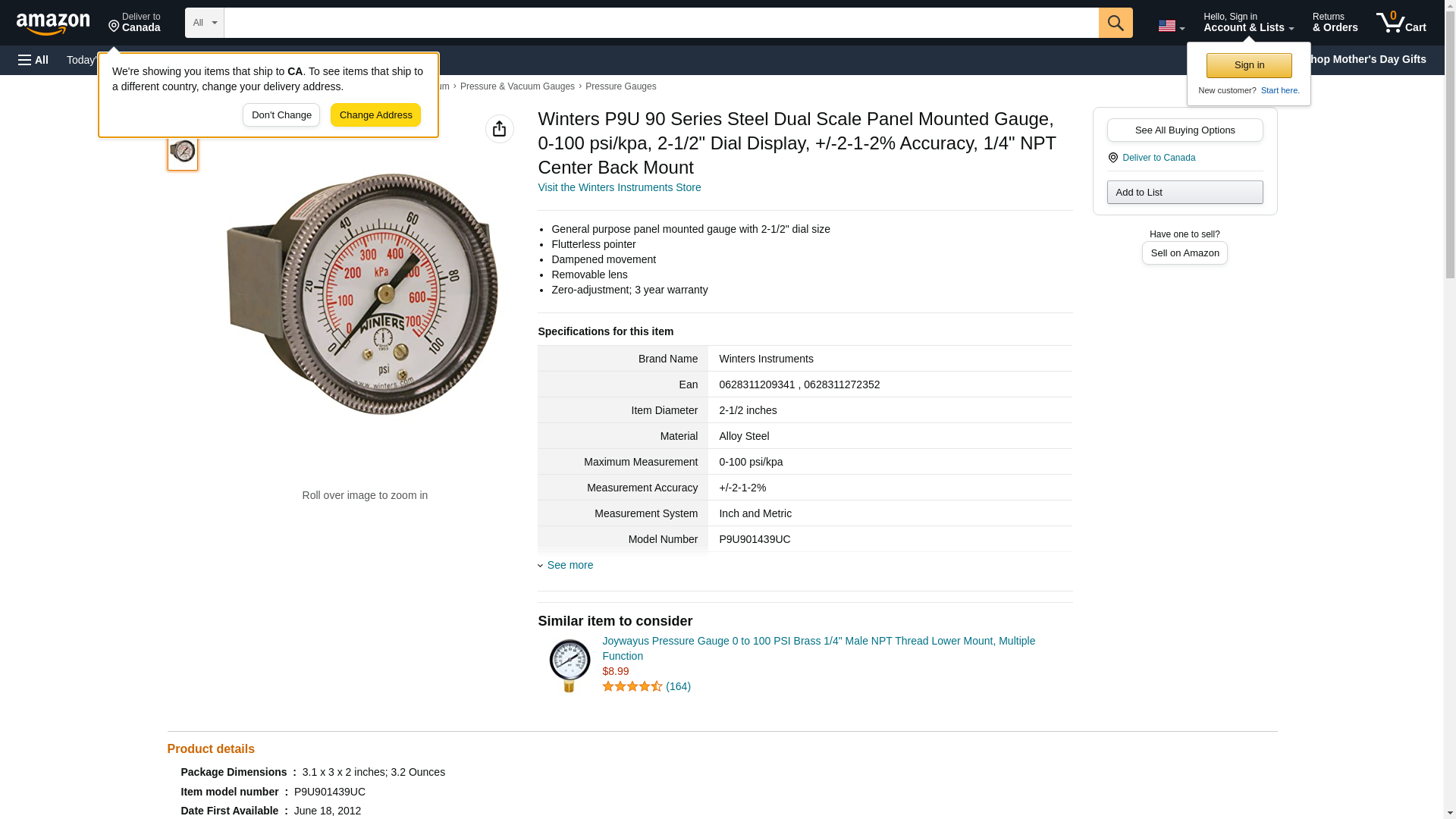Image resolution: width=1456 pixels, height=819 pixels.
Task: Click the search magnifier button
Action: click(x=1115, y=23)
